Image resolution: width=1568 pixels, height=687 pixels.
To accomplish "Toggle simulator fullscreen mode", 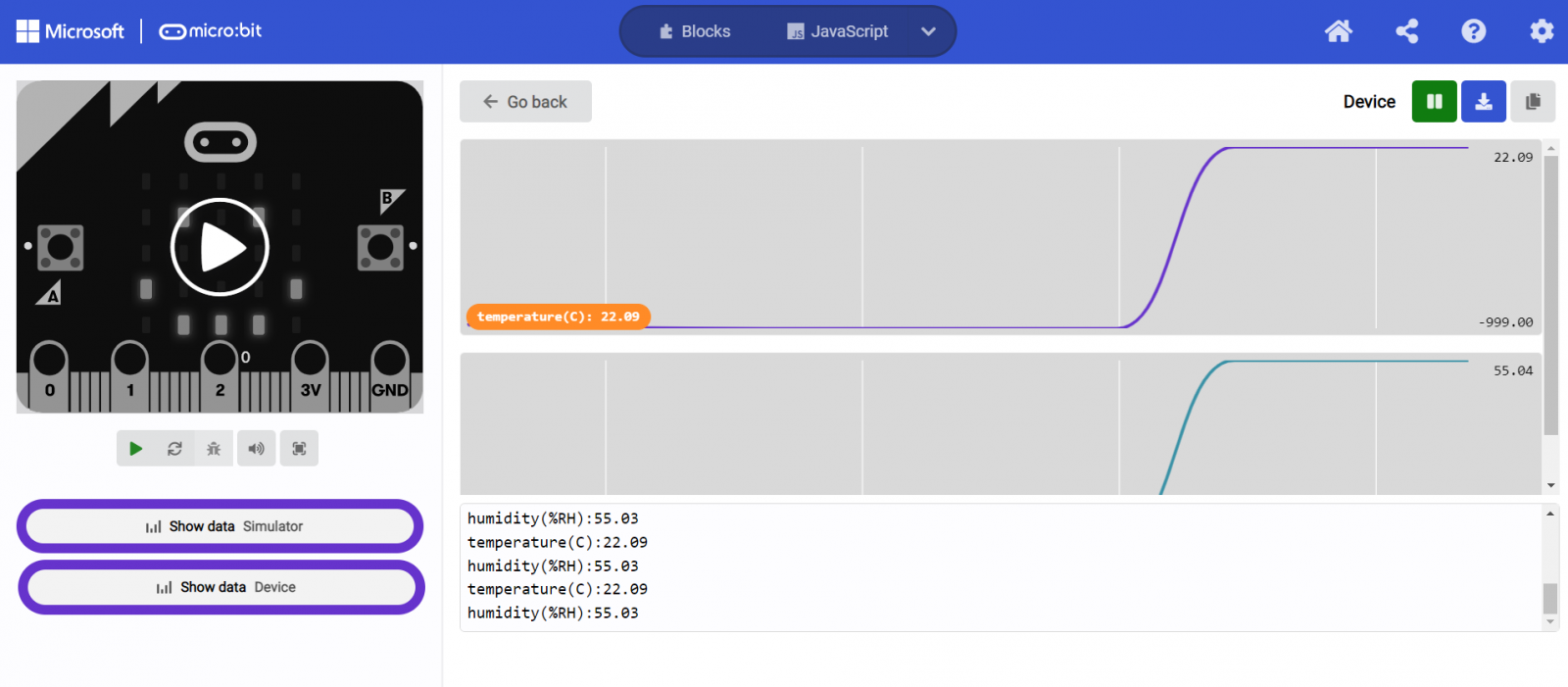I will [299, 449].
